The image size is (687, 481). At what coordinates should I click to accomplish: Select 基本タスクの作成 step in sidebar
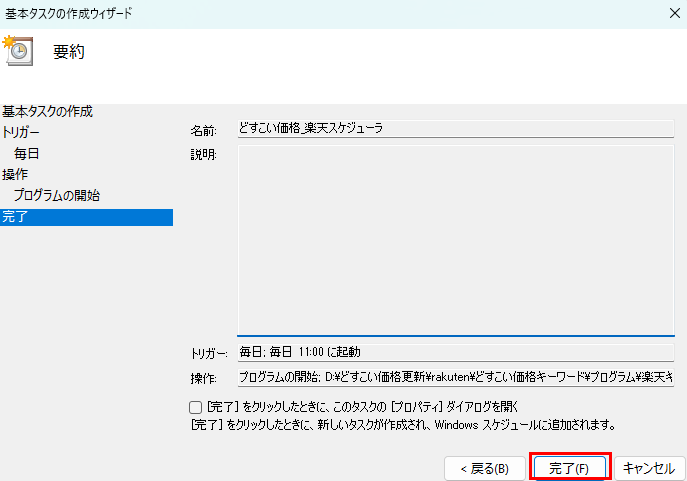[47, 112]
